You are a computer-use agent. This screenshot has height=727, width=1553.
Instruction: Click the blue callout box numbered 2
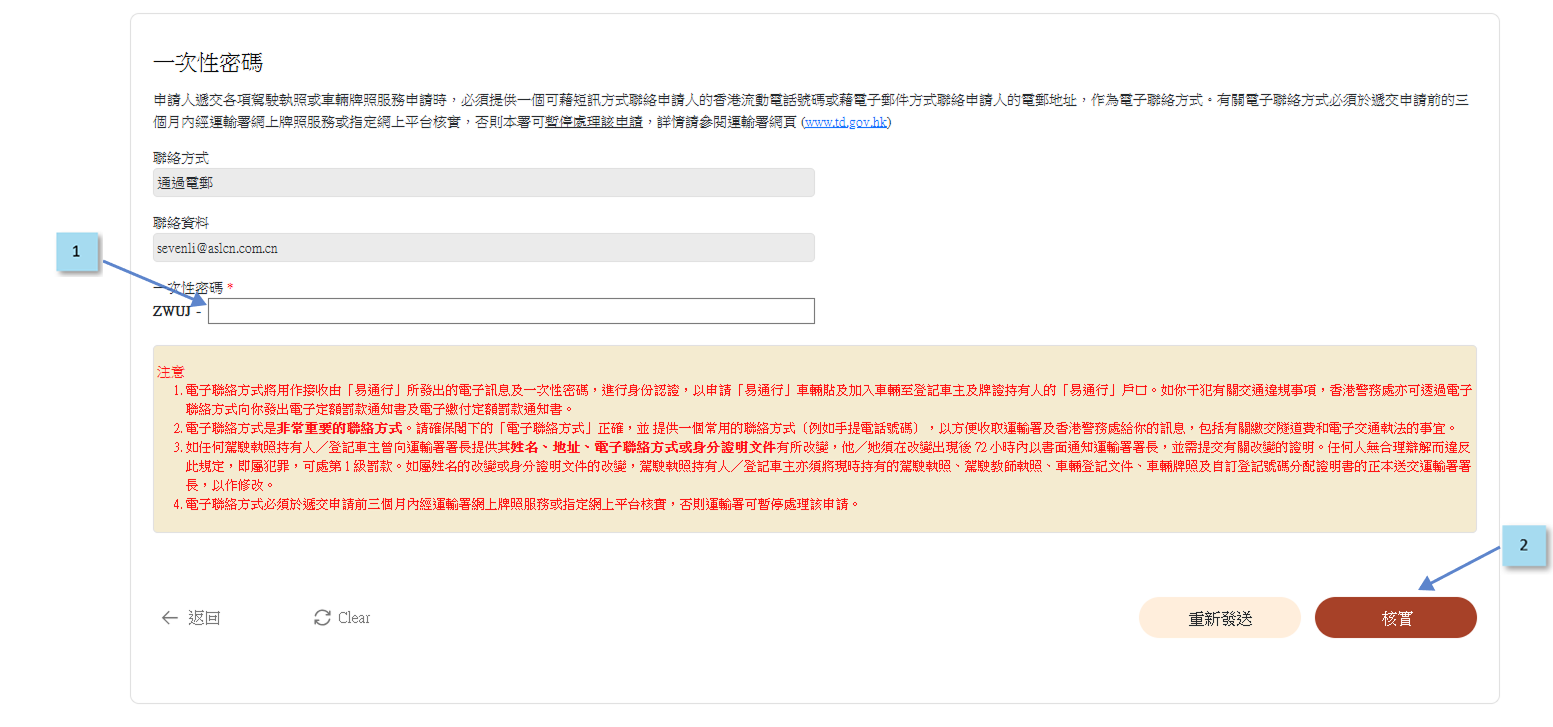click(1523, 546)
